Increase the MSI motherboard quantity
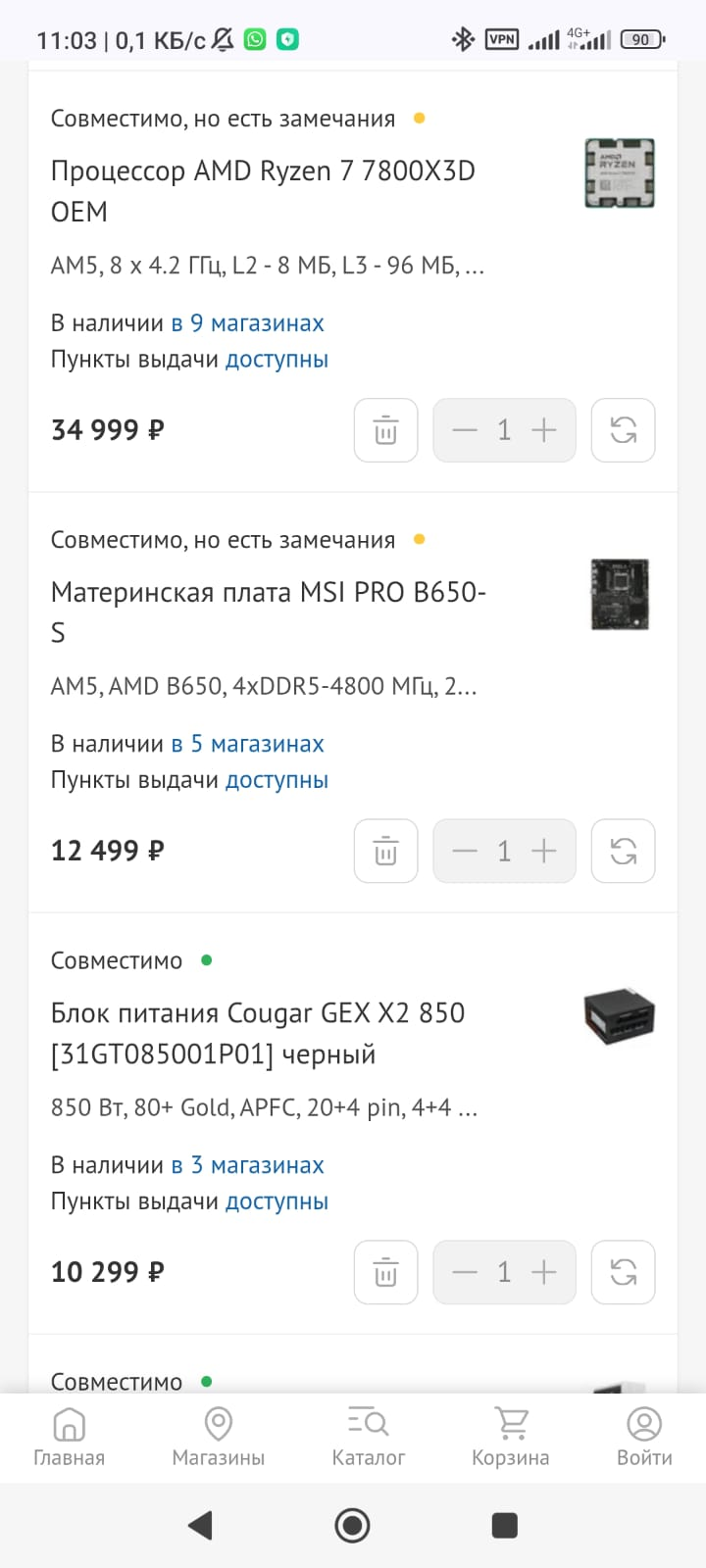Image resolution: width=706 pixels, height=1568 pixels. (544, 851)
